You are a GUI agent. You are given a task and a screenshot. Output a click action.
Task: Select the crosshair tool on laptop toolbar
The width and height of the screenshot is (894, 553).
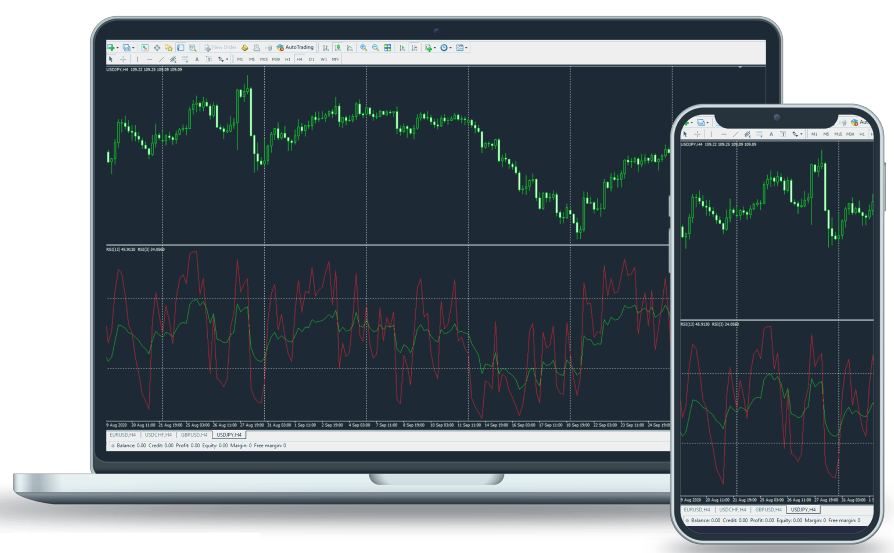pos(123,59)
